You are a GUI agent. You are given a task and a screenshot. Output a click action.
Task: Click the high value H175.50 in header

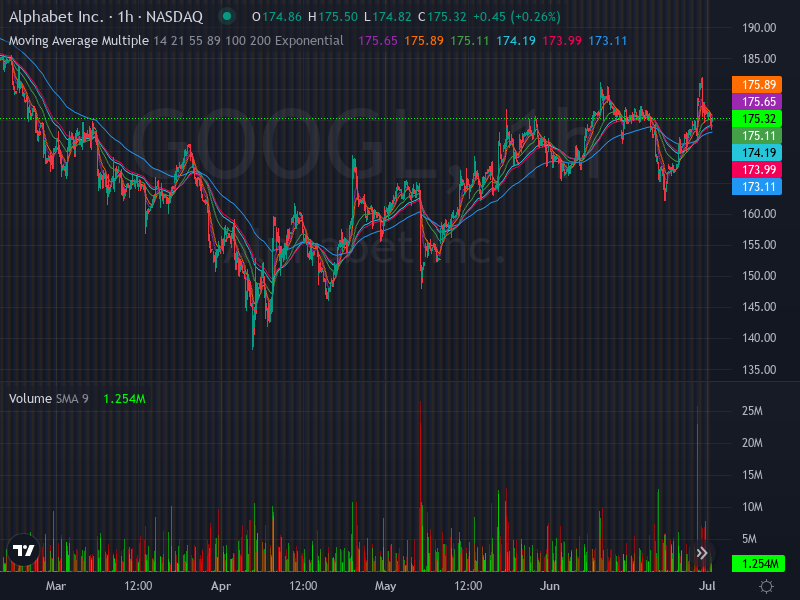pos(333,17)
